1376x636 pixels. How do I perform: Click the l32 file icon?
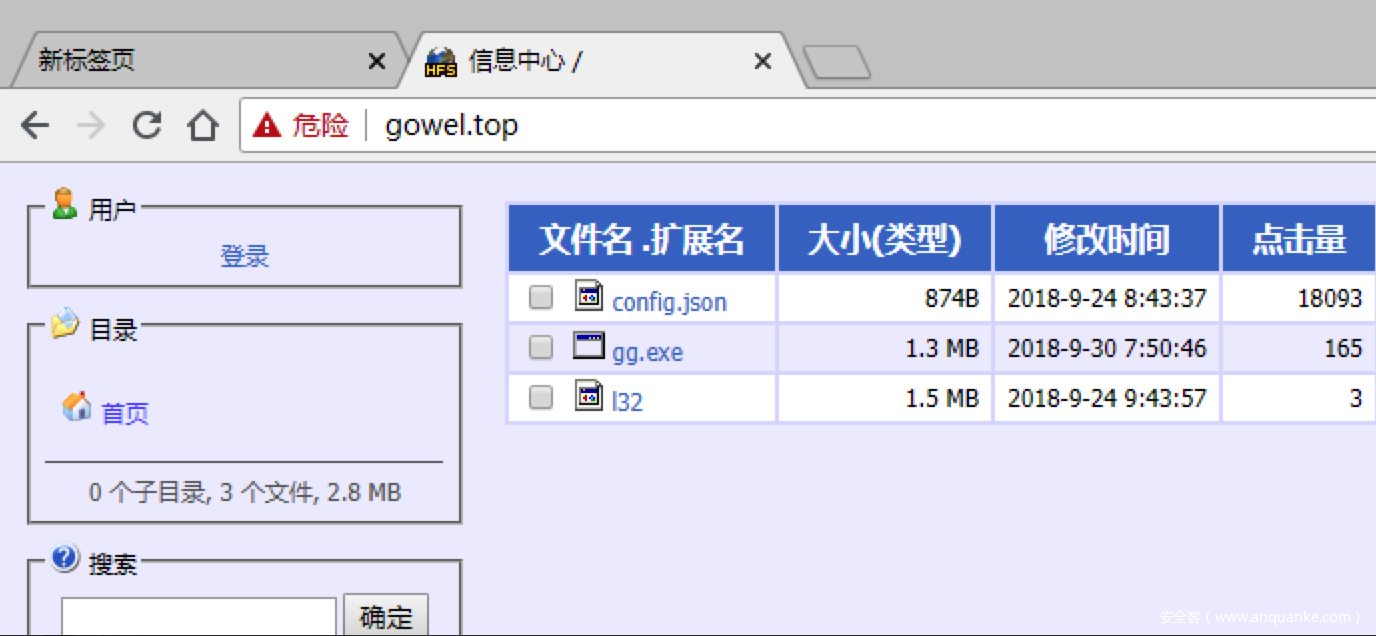tap(589, 395)
